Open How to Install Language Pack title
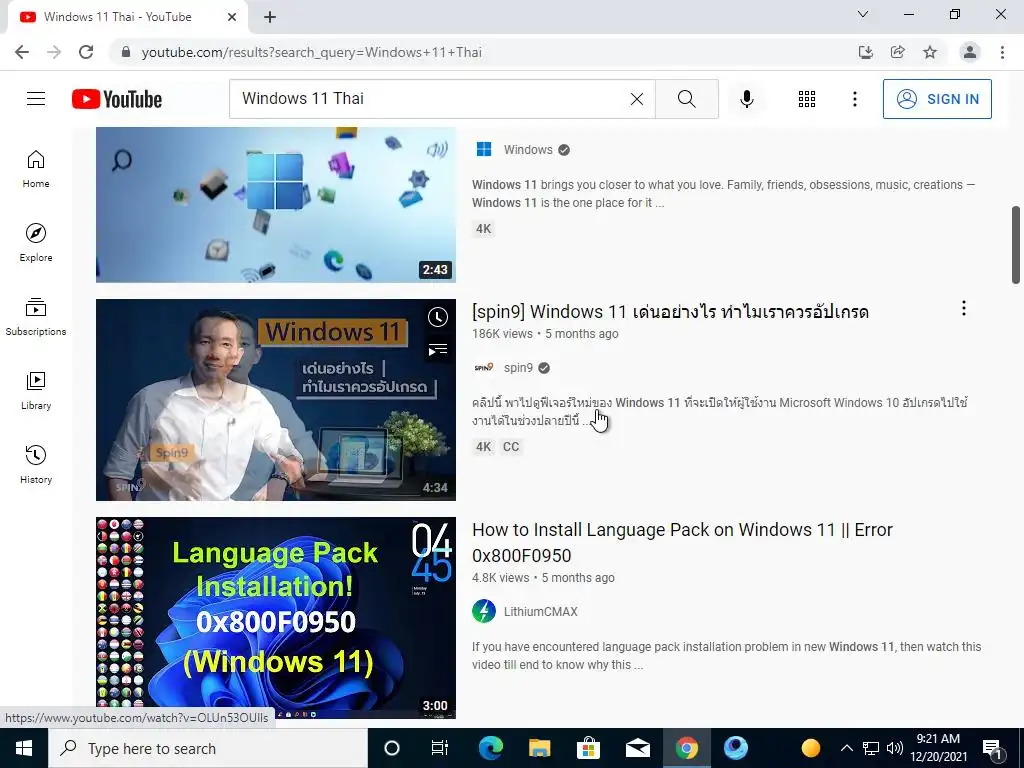Image resolution: width=1024 pixels, height=768 pixels. coord(682,542)
